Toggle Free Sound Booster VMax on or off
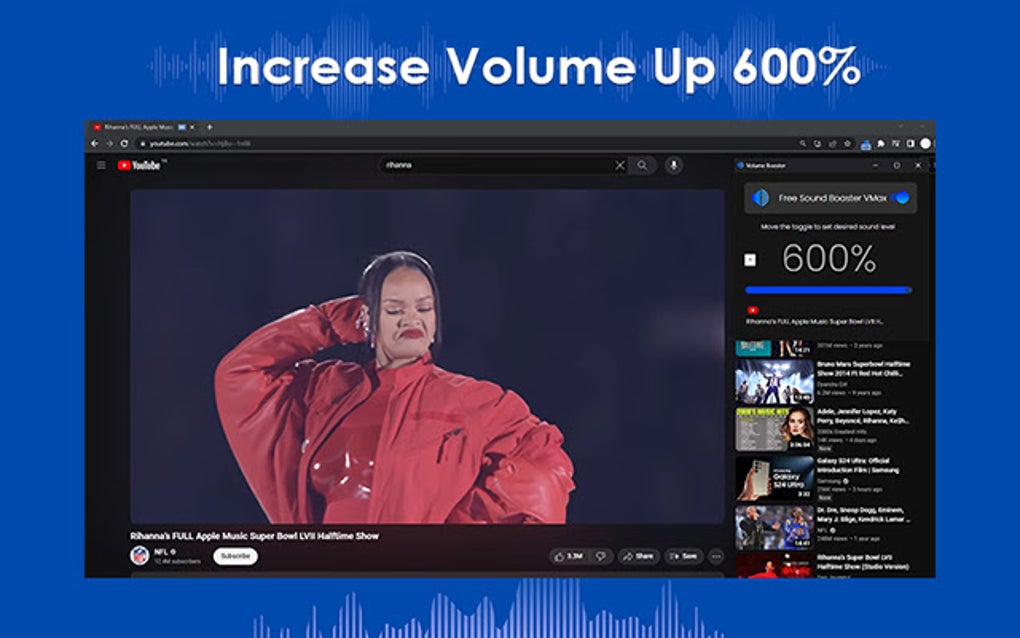Screen dimensions: 1020x638 coord(899,197)
